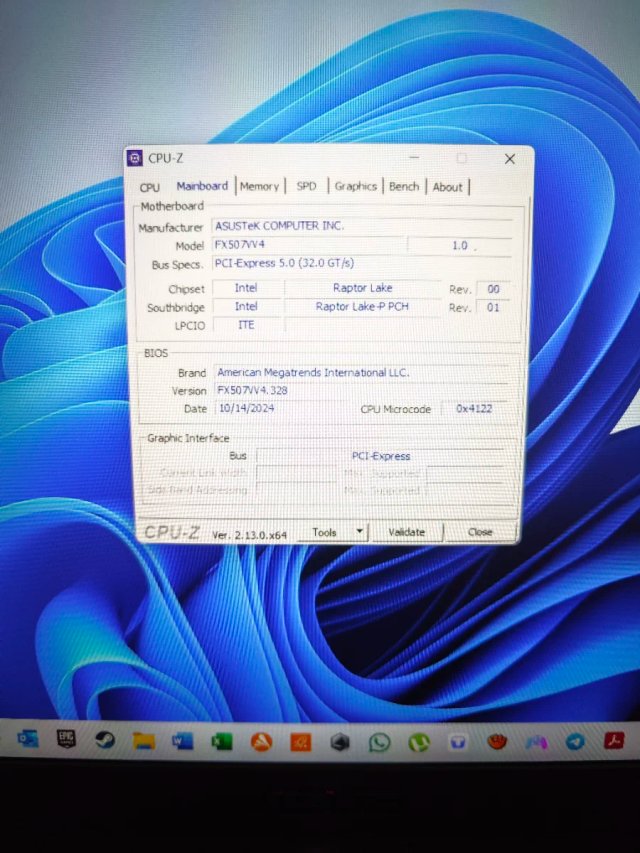This screenshot has height=853, width=640.
Task: Click the Southbridge Raptor Lake-P PCH field
Action: click(x=362, y=307)
